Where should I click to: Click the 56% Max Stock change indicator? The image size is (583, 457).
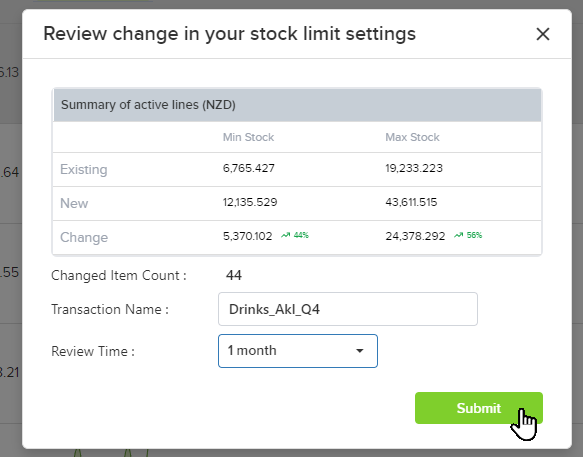tap(474, 235)
